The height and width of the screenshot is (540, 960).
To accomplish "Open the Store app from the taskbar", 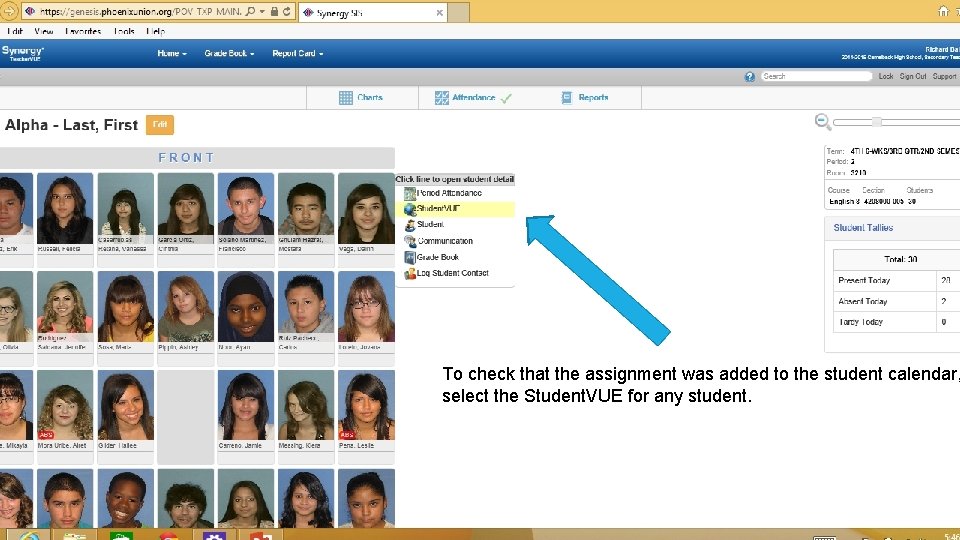I will click(121, 536).
